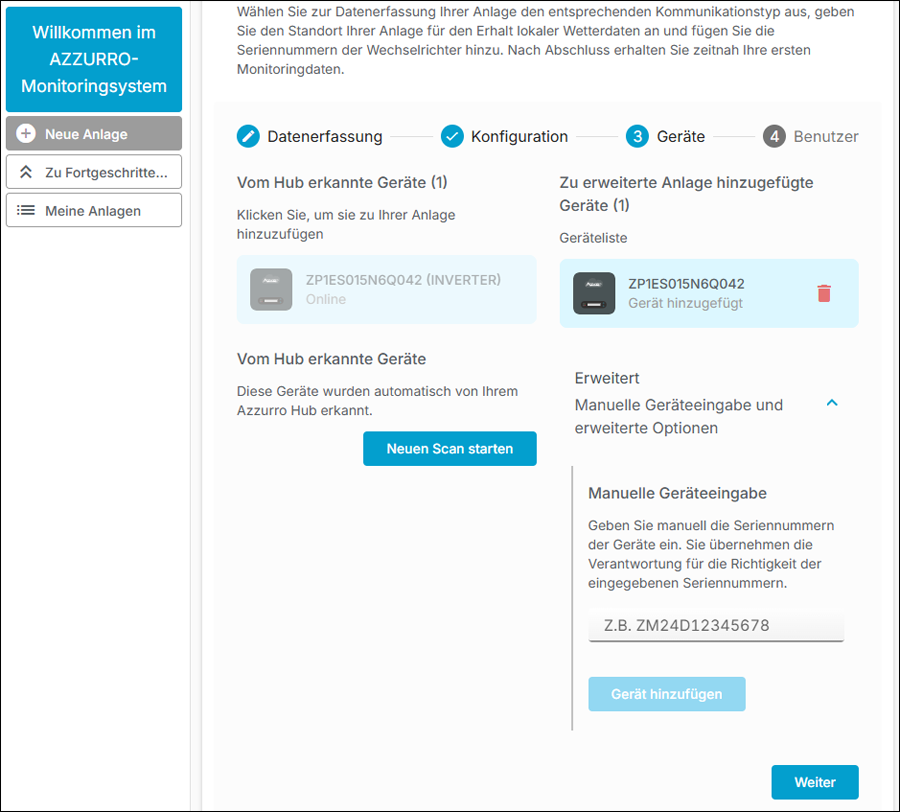Open Meine Anlagen in sidebar

point(94,211)
